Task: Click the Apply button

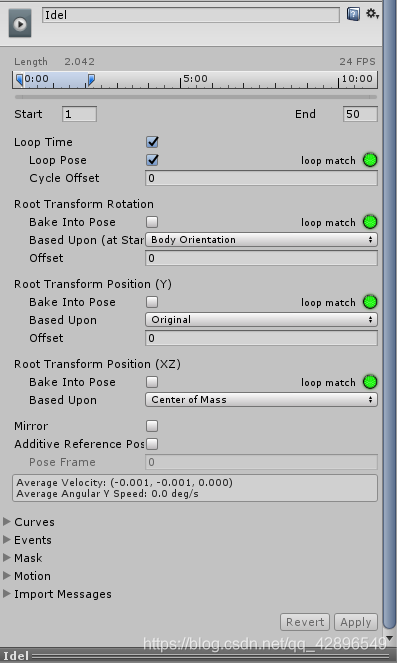Action: coord(356,622)
